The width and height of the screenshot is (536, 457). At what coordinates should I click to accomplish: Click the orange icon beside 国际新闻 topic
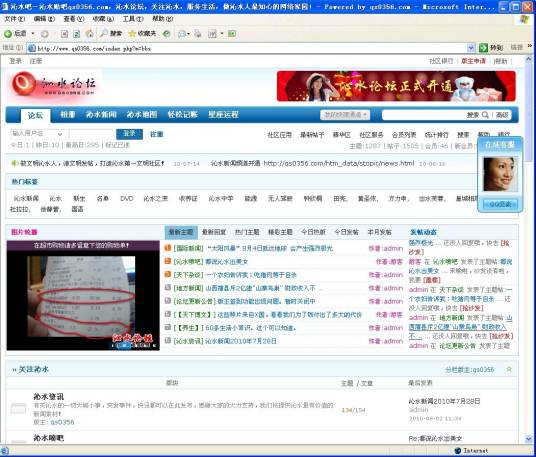(168, 248)
